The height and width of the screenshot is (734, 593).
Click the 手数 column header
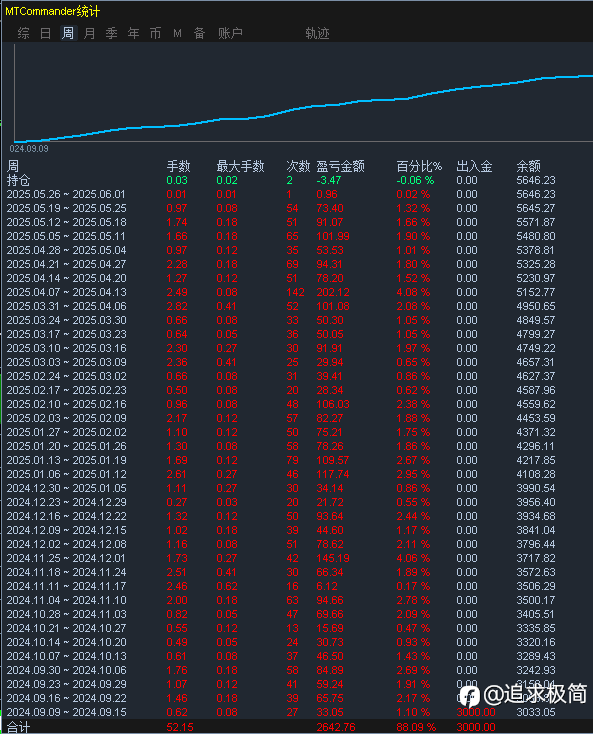[x=178, y=166]
